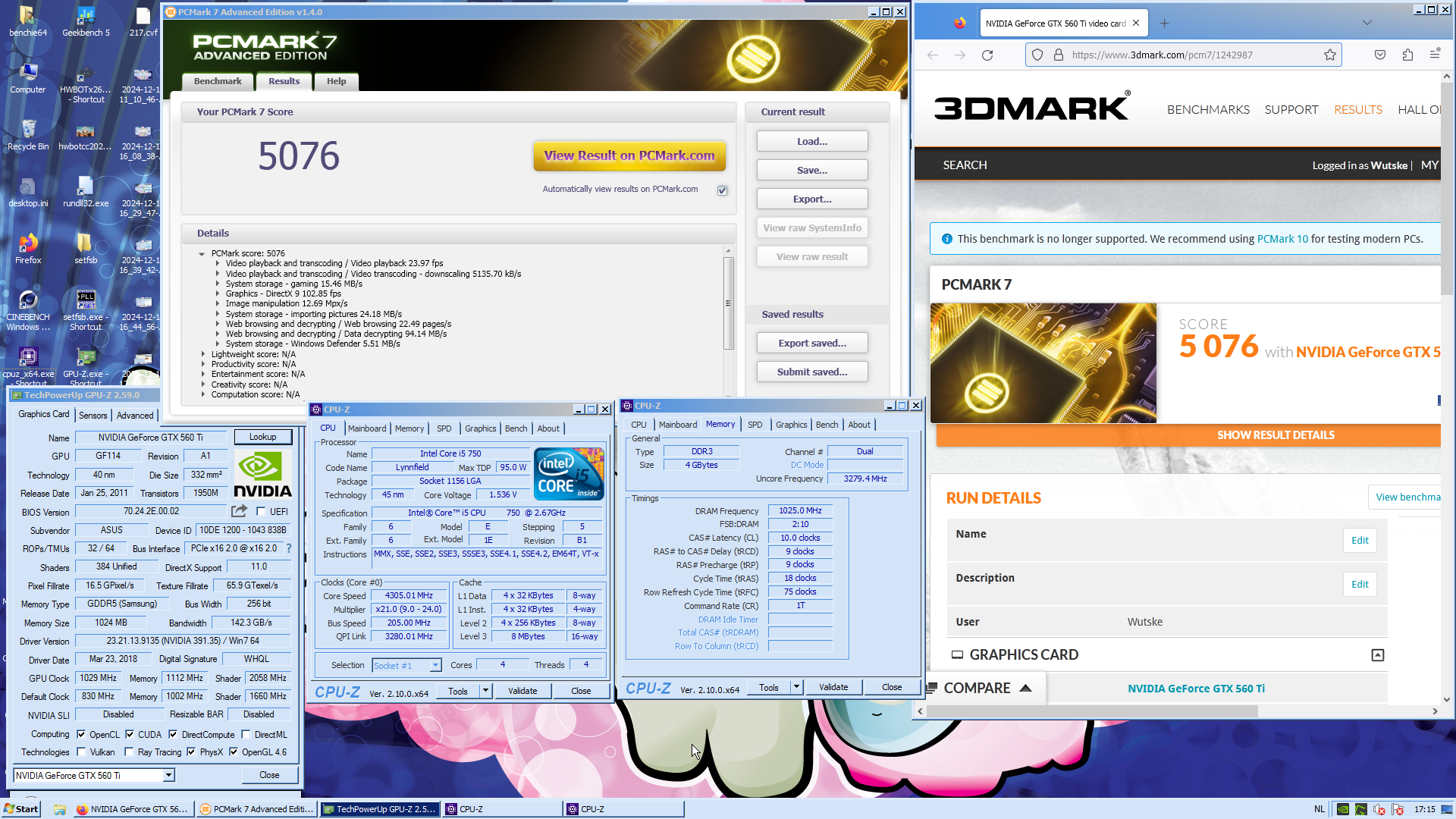
Task: Open the Socket #1 selection dropdown
Action: pos(435,665)
